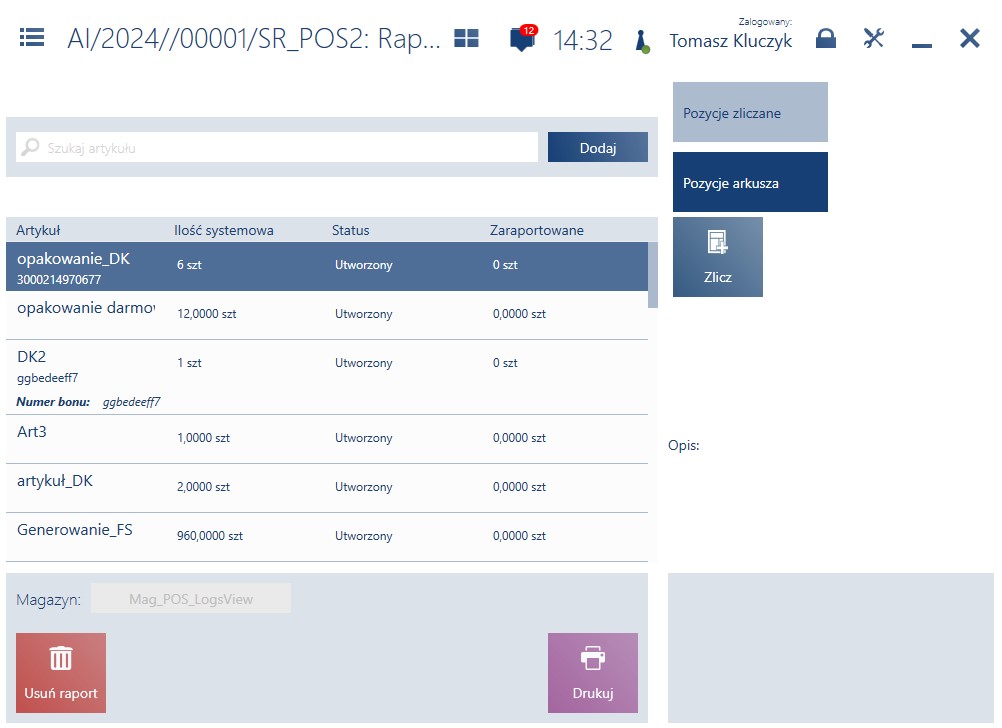Screen dimensions: 1002x728
Task: Click the barcode 3000214970677 text
Action: coord(59,279)
